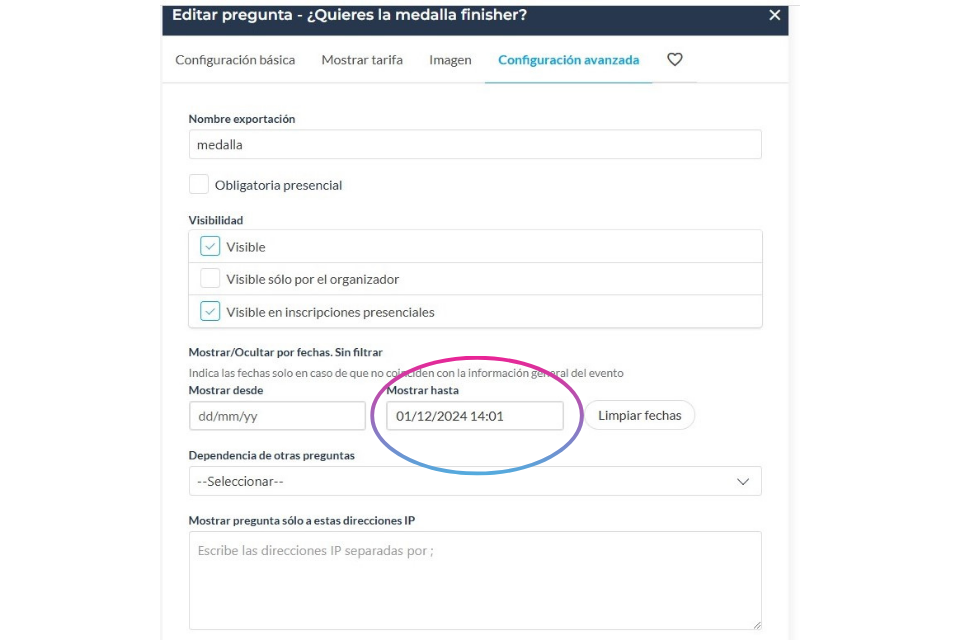Open the heart favorites tab icon
This screenshot has height=640, width=960.
(x=674, y=59)
